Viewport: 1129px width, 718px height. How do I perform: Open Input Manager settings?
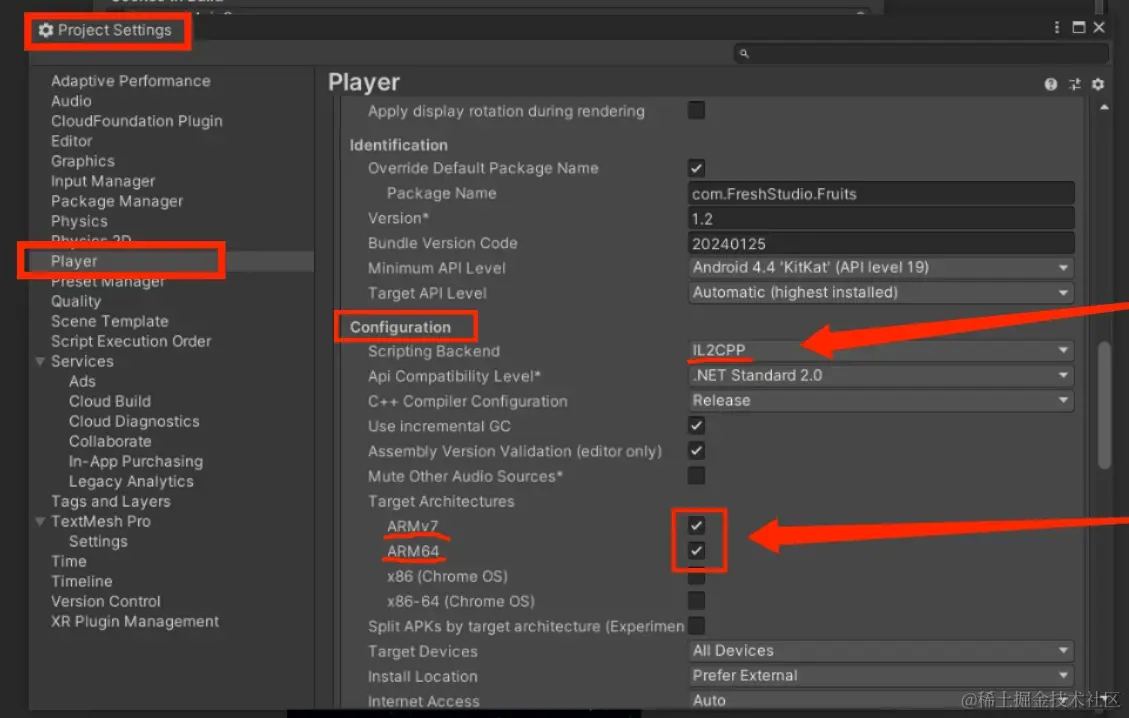click(x=102, y=181)
